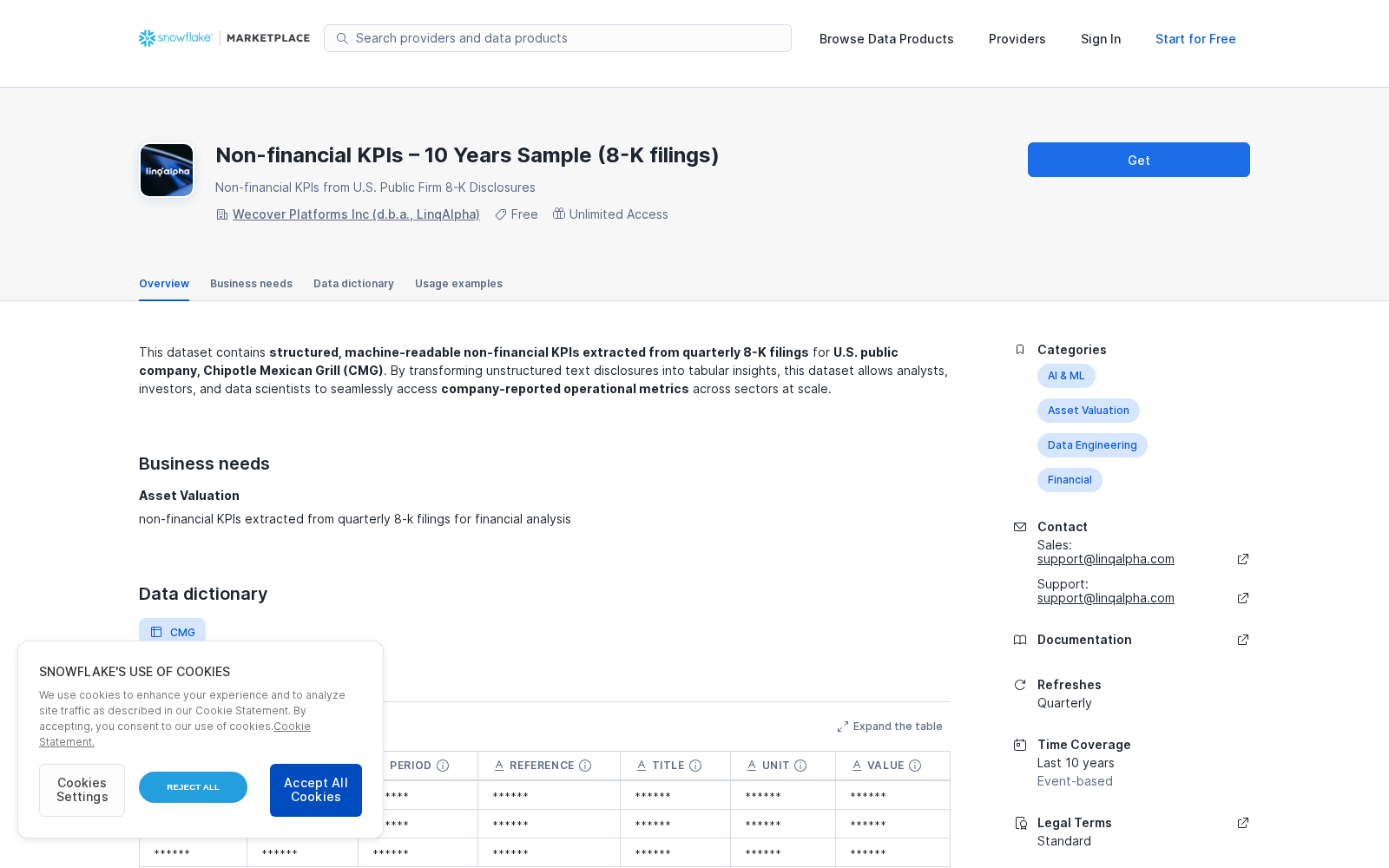The height and width of the screenshot is (868, 1389).
Task: Click the page title Non-financial KPIs – 10 Years Sample
Action: 467,155
